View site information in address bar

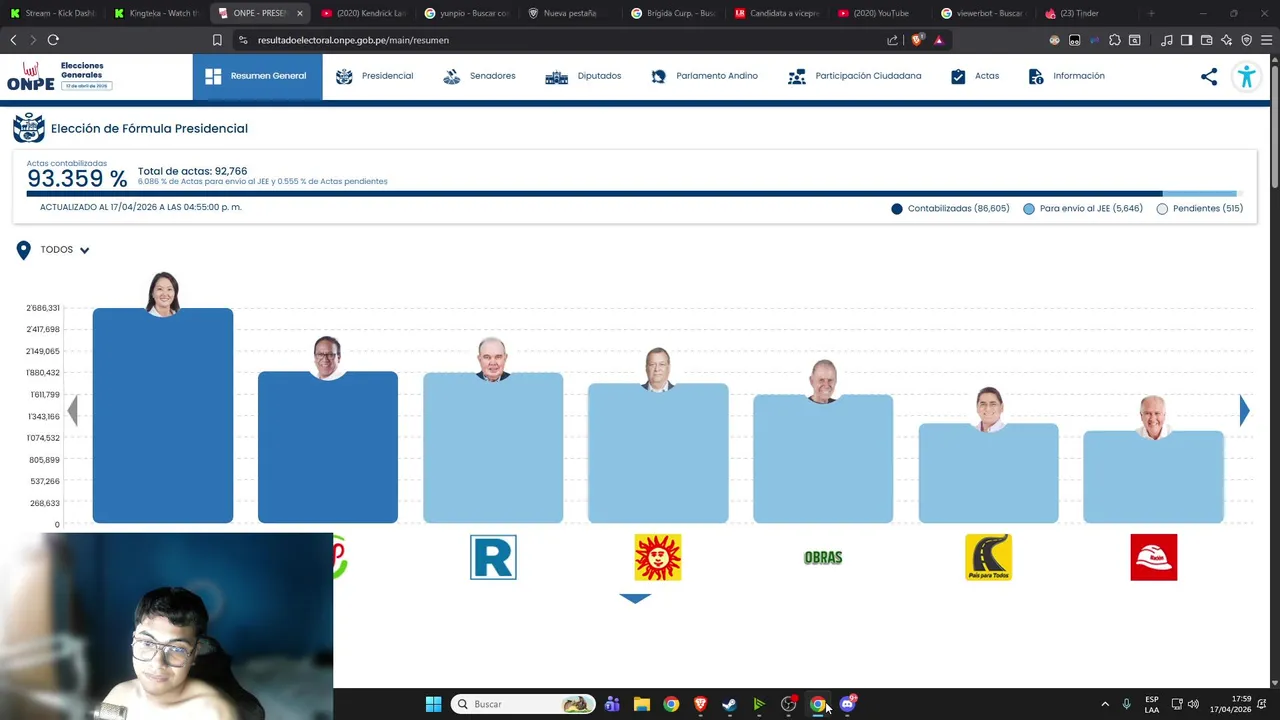click(x=242, y=40)
